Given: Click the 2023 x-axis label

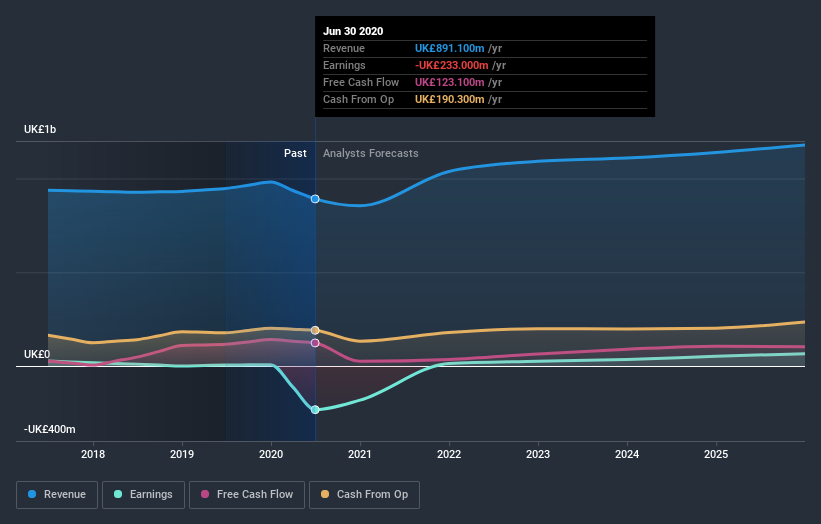Looking at the screenshot, I should (x=538, y=454).
